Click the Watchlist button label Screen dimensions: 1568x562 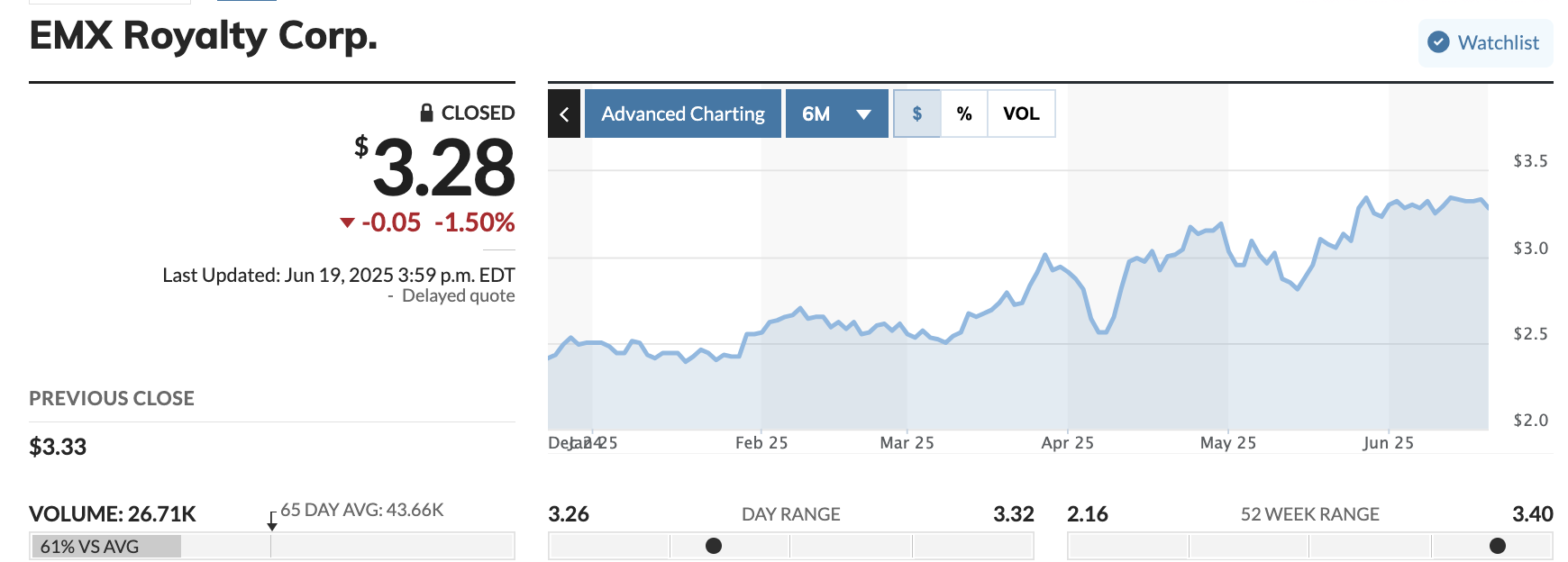pyautogui.click(x=1498, y=42)
